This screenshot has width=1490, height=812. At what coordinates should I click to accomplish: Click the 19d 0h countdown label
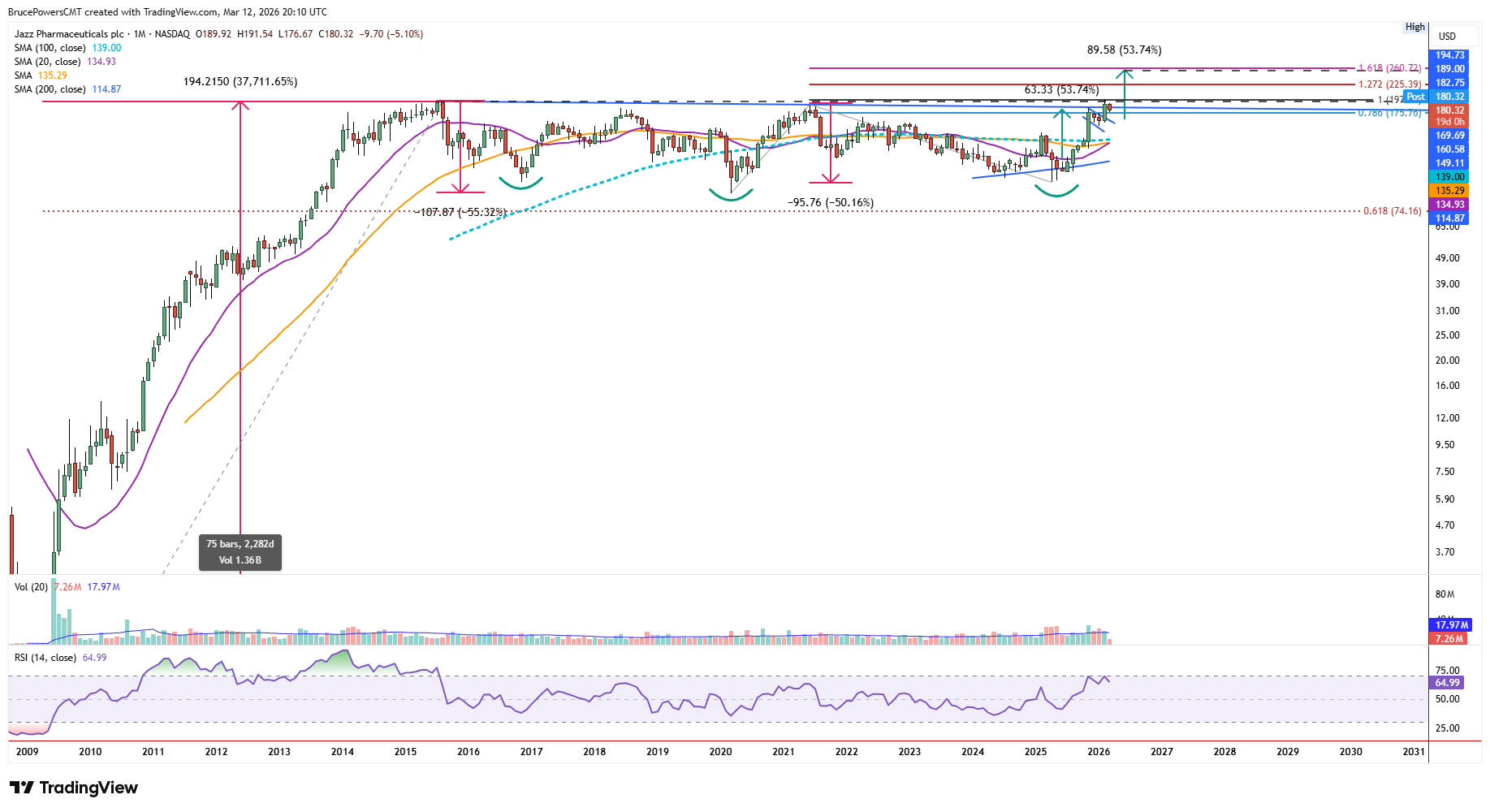[1449, 123]
